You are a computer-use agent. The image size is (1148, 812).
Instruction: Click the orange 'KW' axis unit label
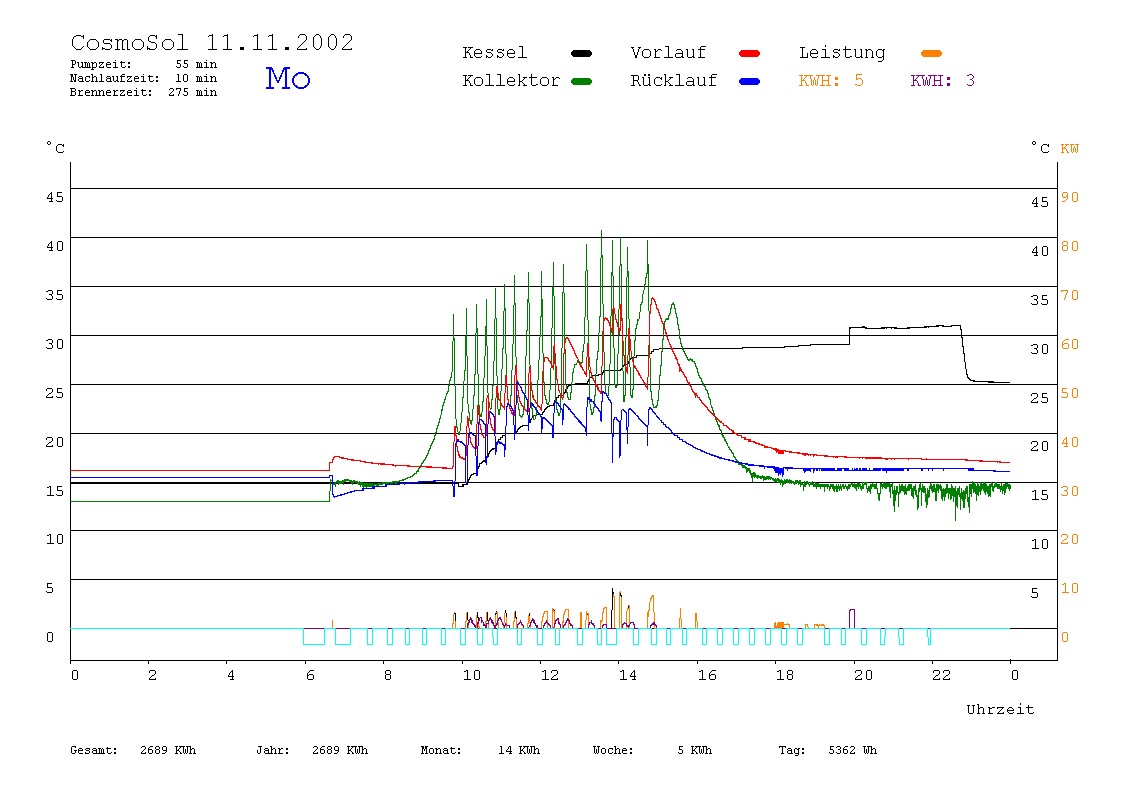(1070, 149)
